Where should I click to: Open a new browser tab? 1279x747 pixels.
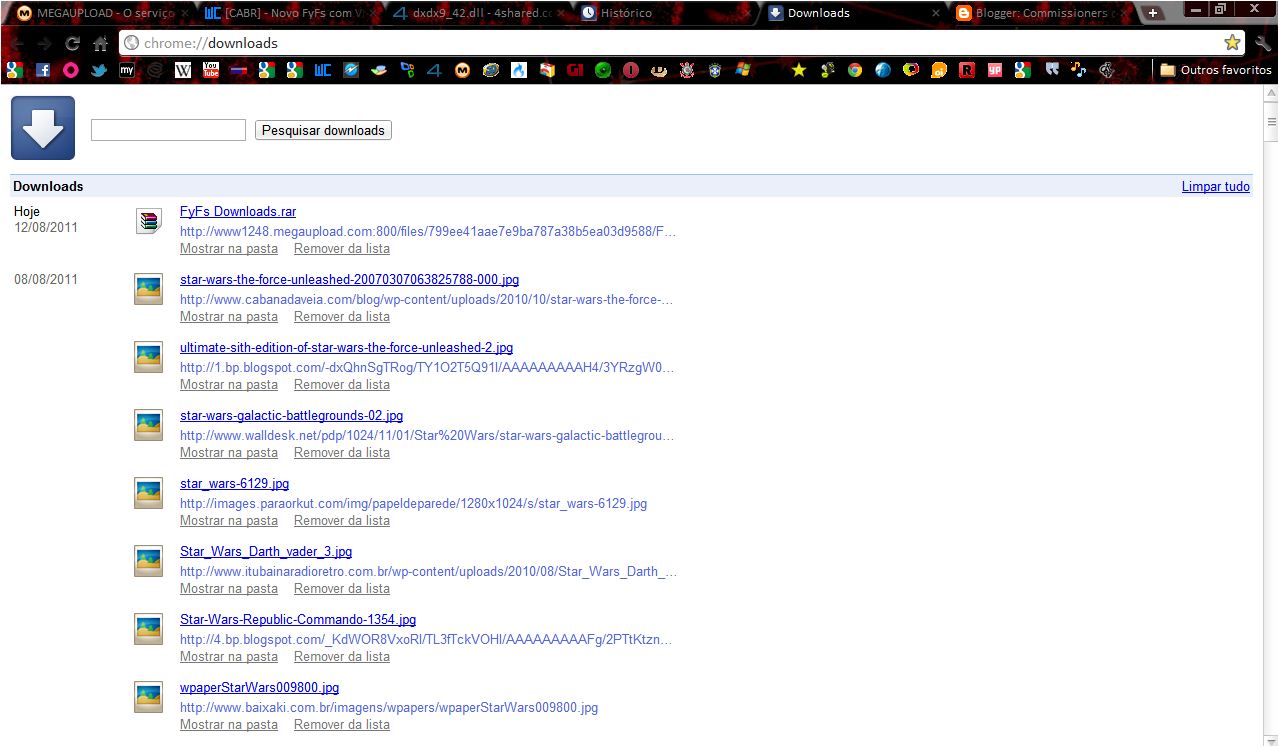click(1153, 13)
